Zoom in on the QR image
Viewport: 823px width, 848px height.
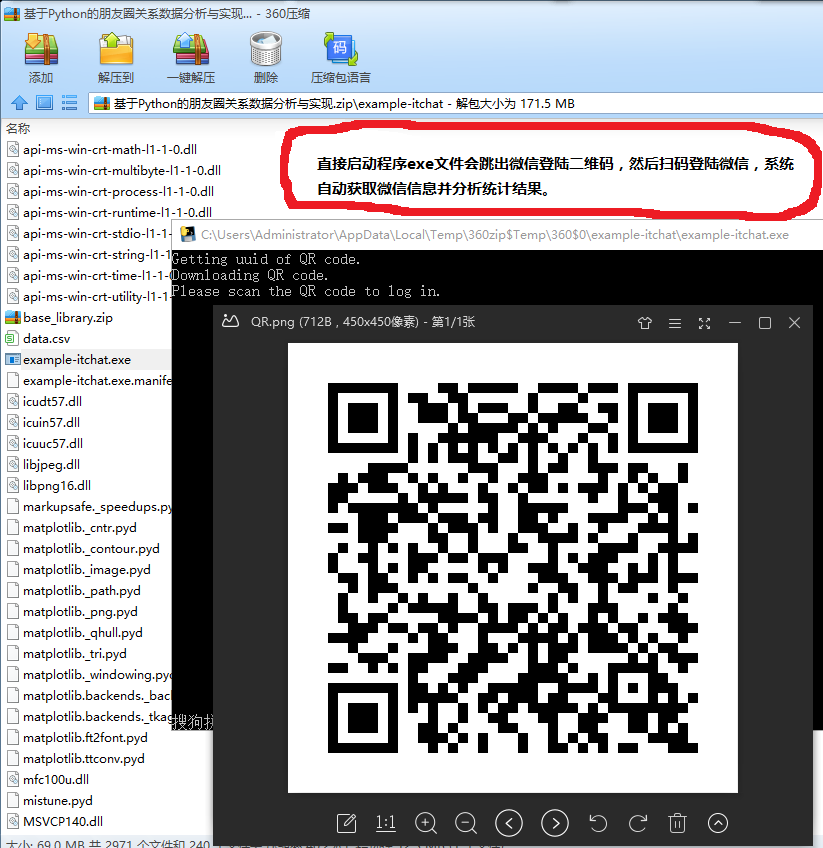(426, 823)
